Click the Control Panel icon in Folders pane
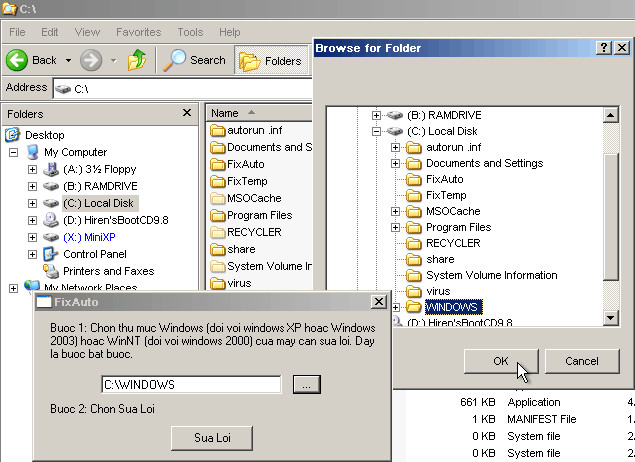The image size is (635, 462). point(51,254)
